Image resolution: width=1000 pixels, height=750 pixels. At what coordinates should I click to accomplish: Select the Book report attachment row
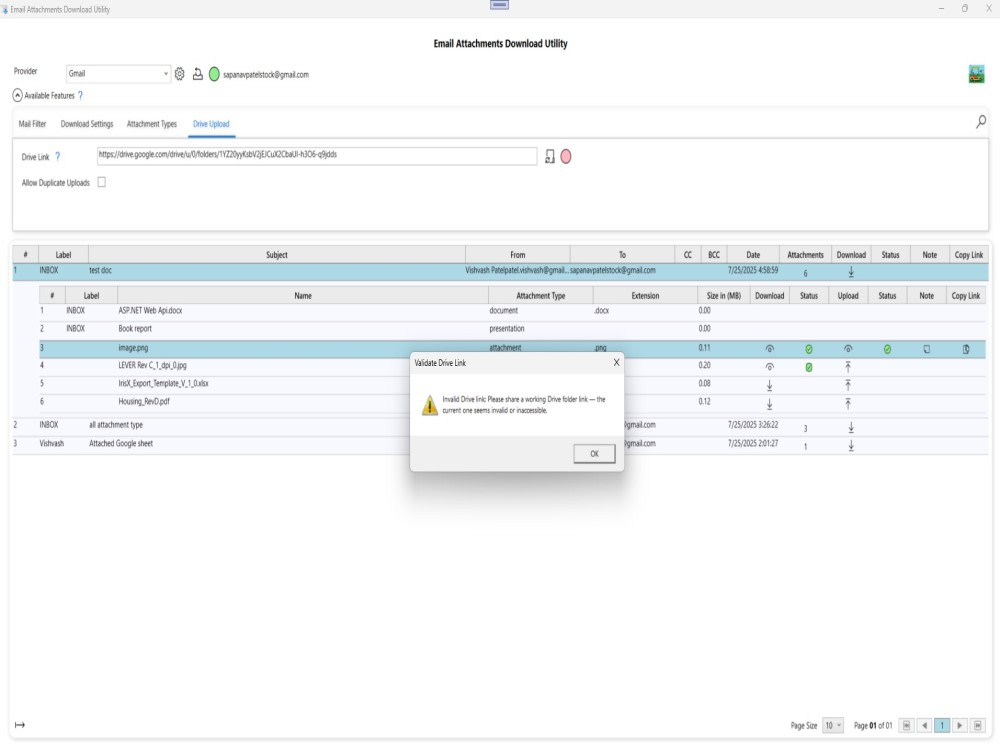pyautogui.click(x=512, y=328)
